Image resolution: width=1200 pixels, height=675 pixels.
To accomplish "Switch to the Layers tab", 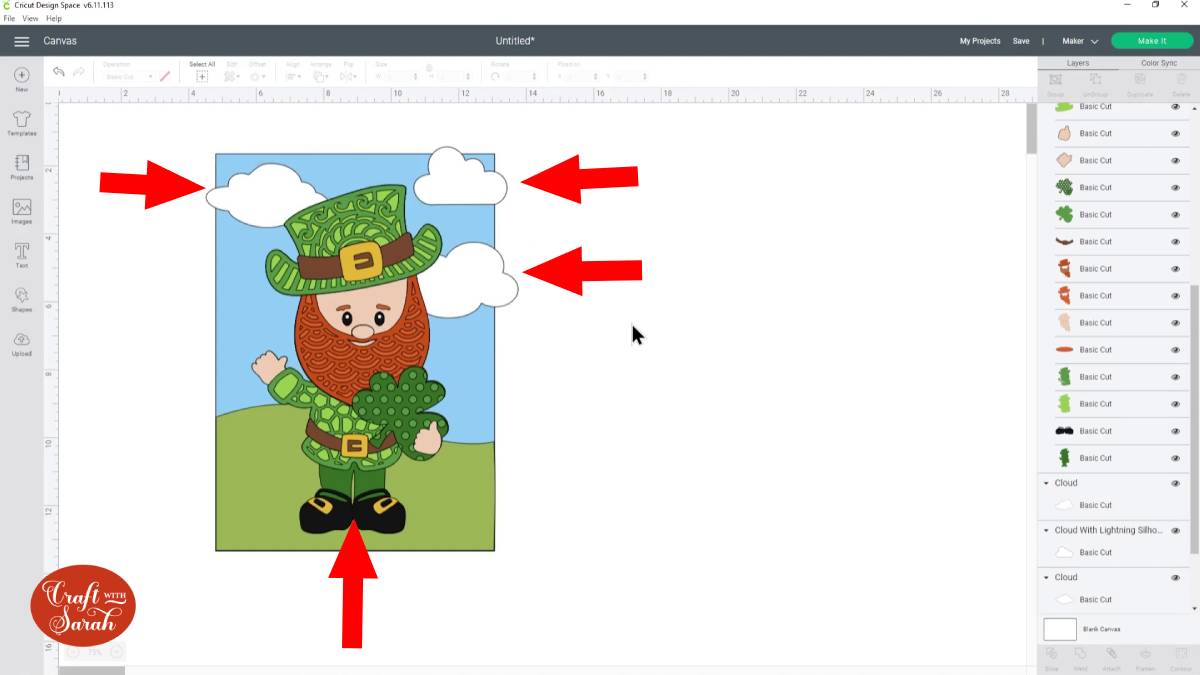I will [1078, 63].
